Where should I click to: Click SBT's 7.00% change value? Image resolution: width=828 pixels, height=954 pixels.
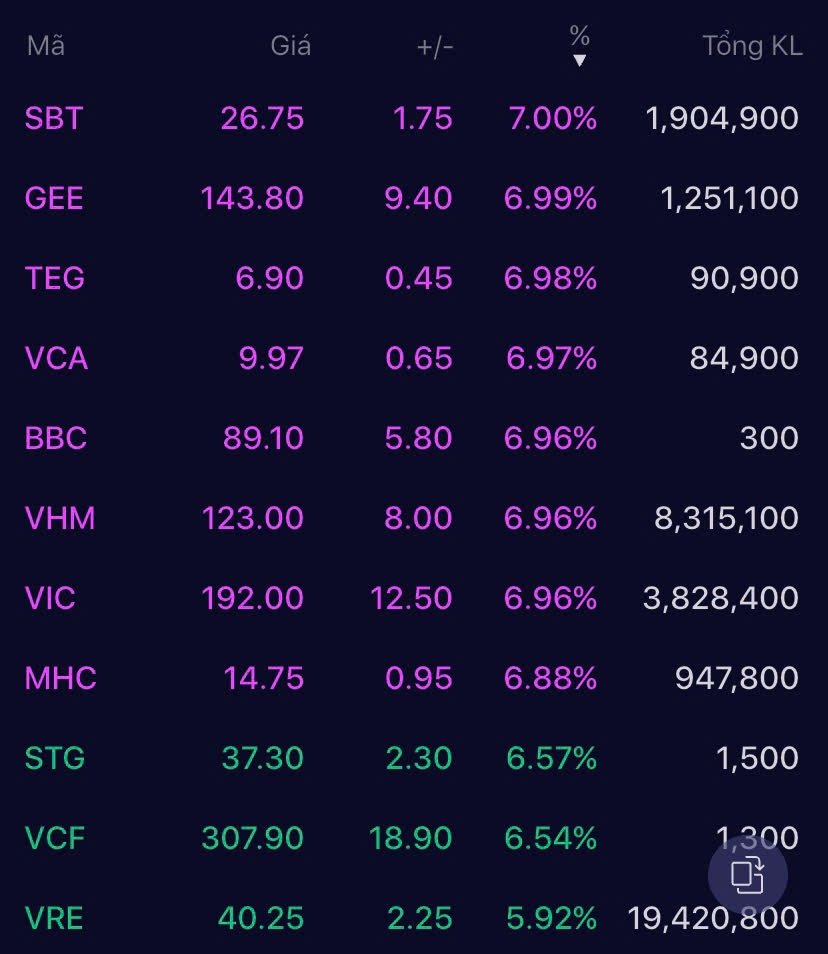pyautogui.click(x=551, y=118)
